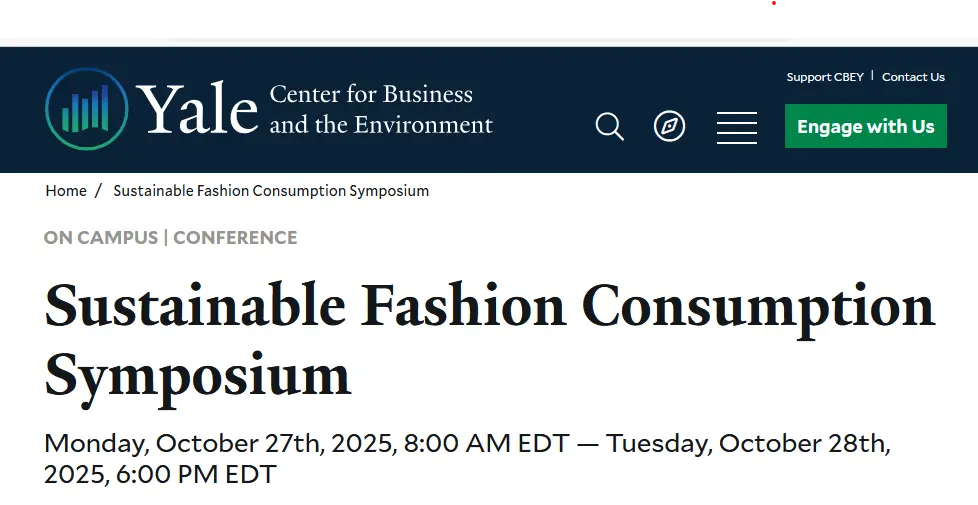Click the divider between Support CBEY and Contact Us
This screenshot has height=505, width=978.
[872, 76]
